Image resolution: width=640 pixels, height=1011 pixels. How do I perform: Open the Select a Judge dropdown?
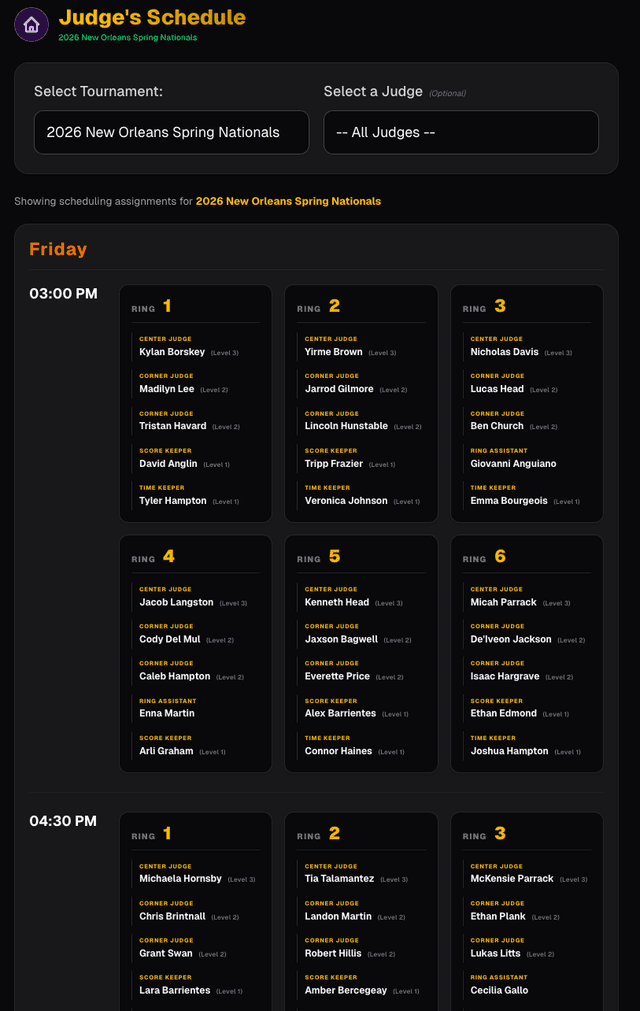point(461,132)
